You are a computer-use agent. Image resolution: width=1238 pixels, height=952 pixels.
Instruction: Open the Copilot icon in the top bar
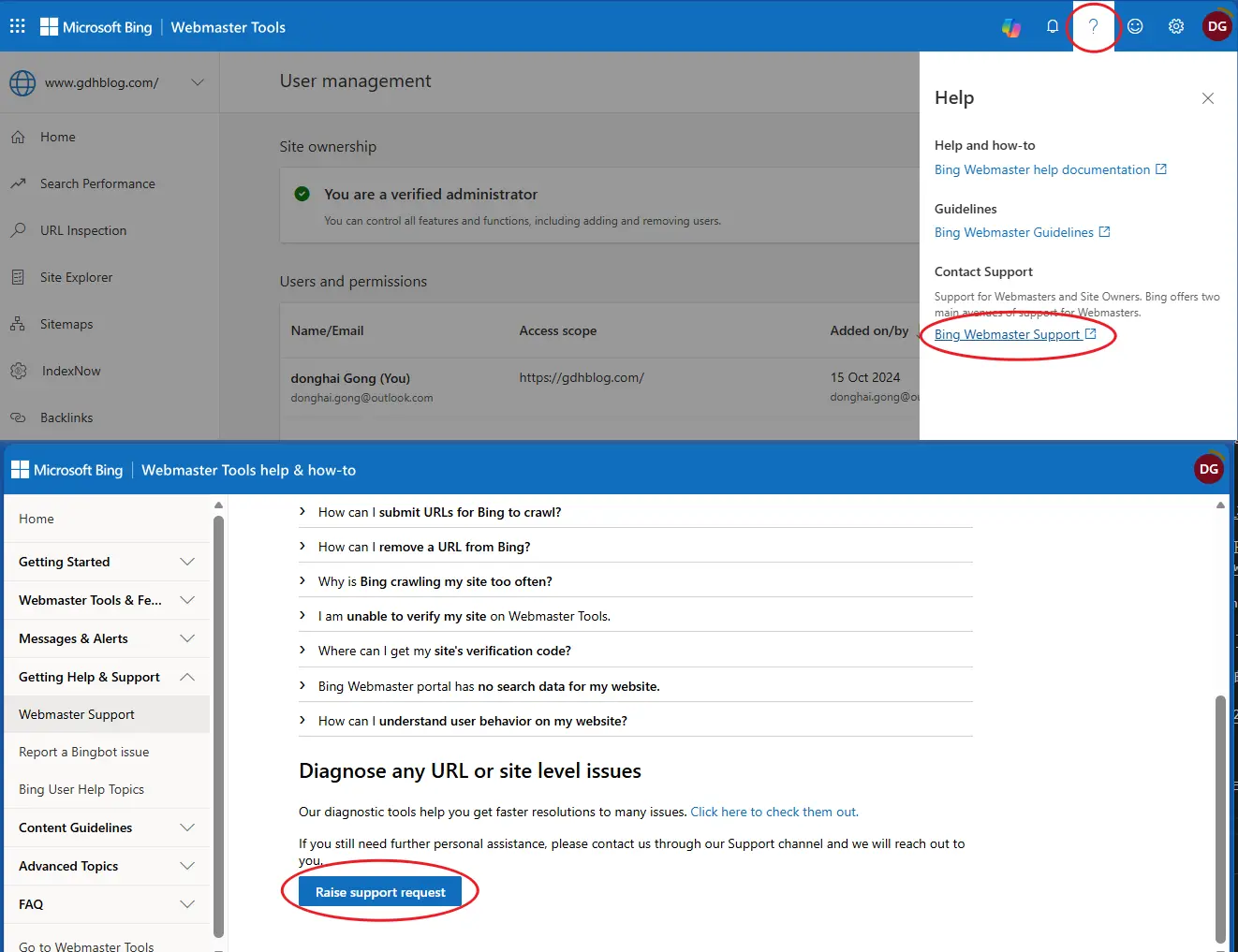tap(1011, 26)
